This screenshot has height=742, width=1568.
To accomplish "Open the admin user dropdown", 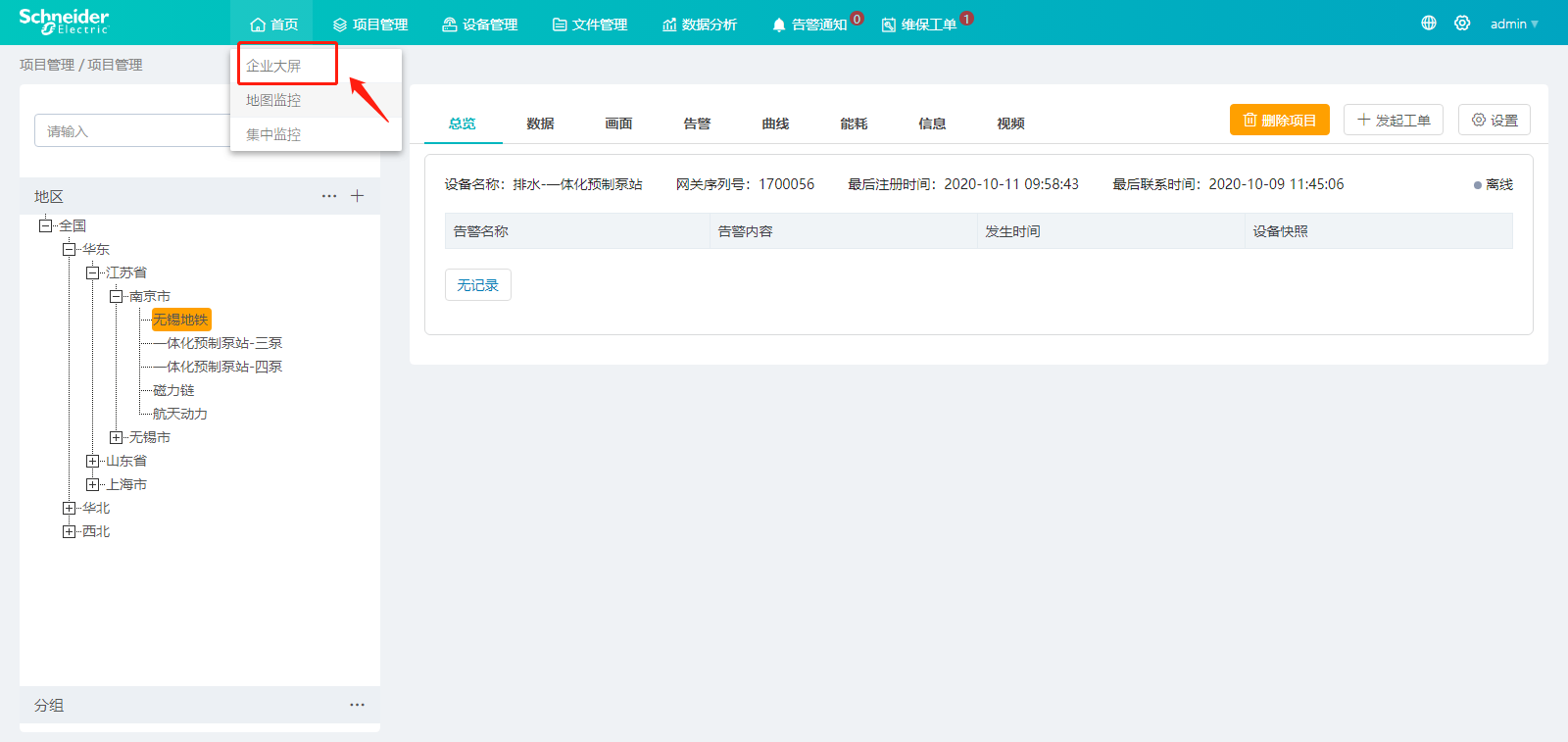I will pyautogui.click(x=1514, y=24).
